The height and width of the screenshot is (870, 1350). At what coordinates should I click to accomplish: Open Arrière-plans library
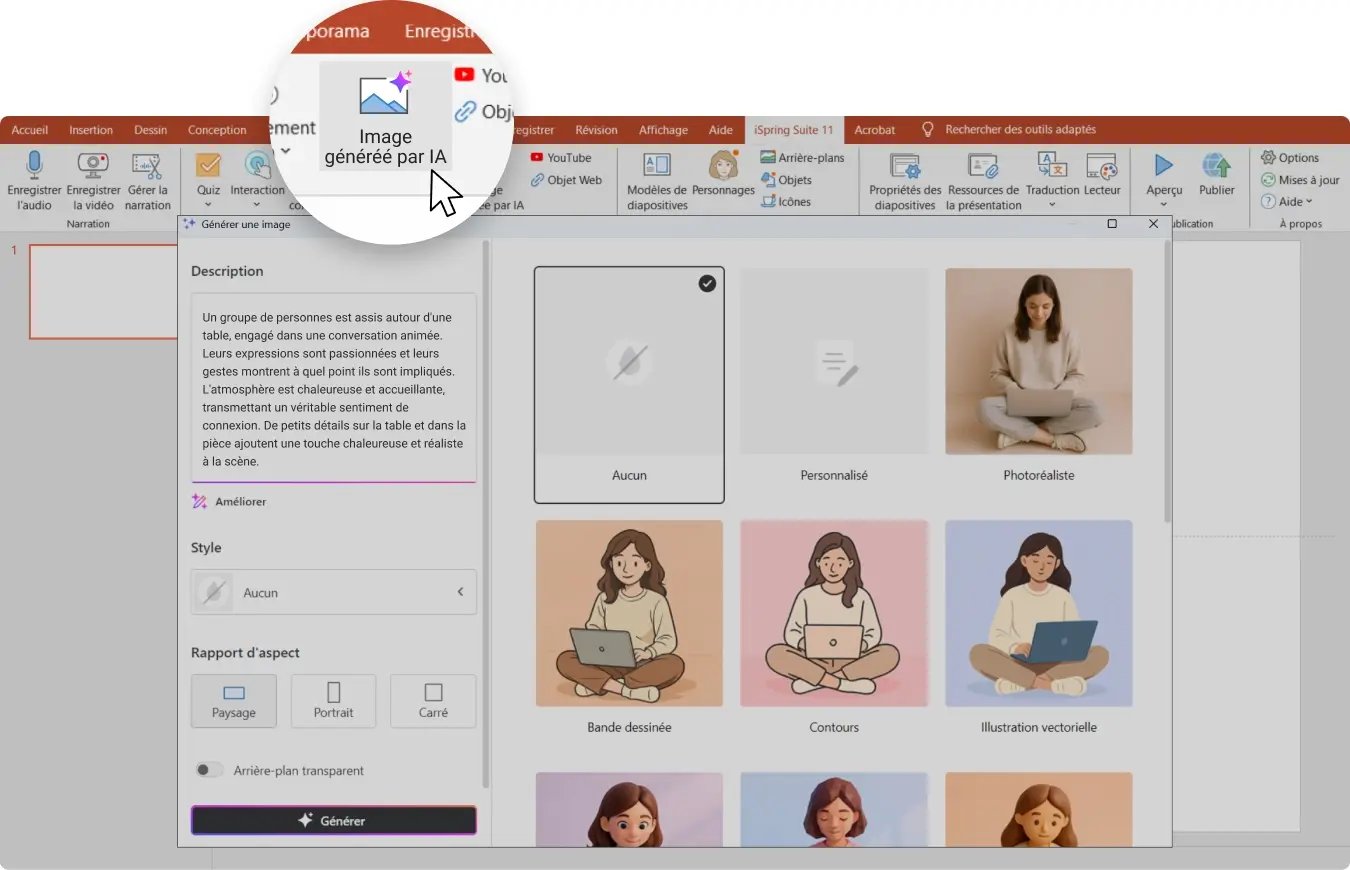[x=802, y=158]
